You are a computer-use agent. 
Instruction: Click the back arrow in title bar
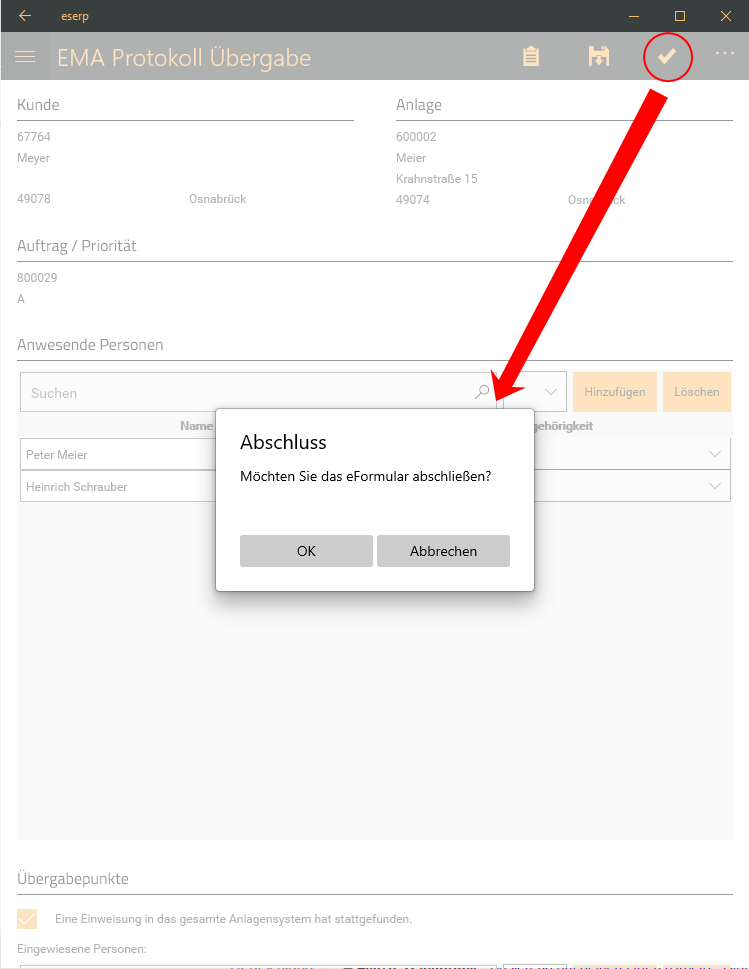[25, 16]
